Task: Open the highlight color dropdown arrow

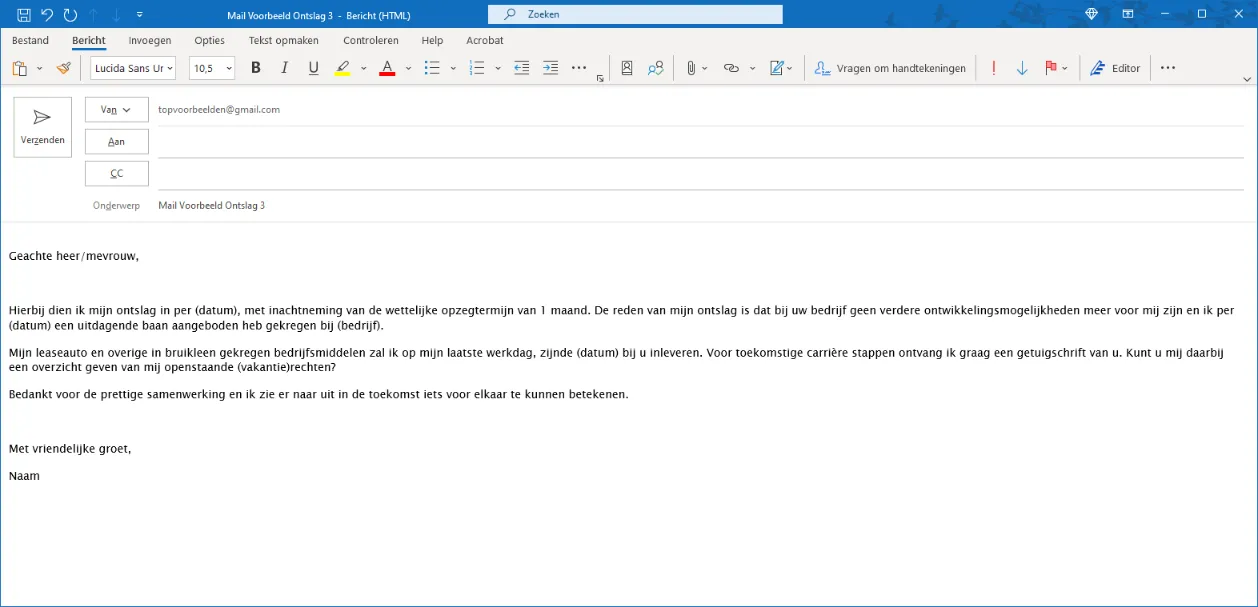Action: pos(363,70)
